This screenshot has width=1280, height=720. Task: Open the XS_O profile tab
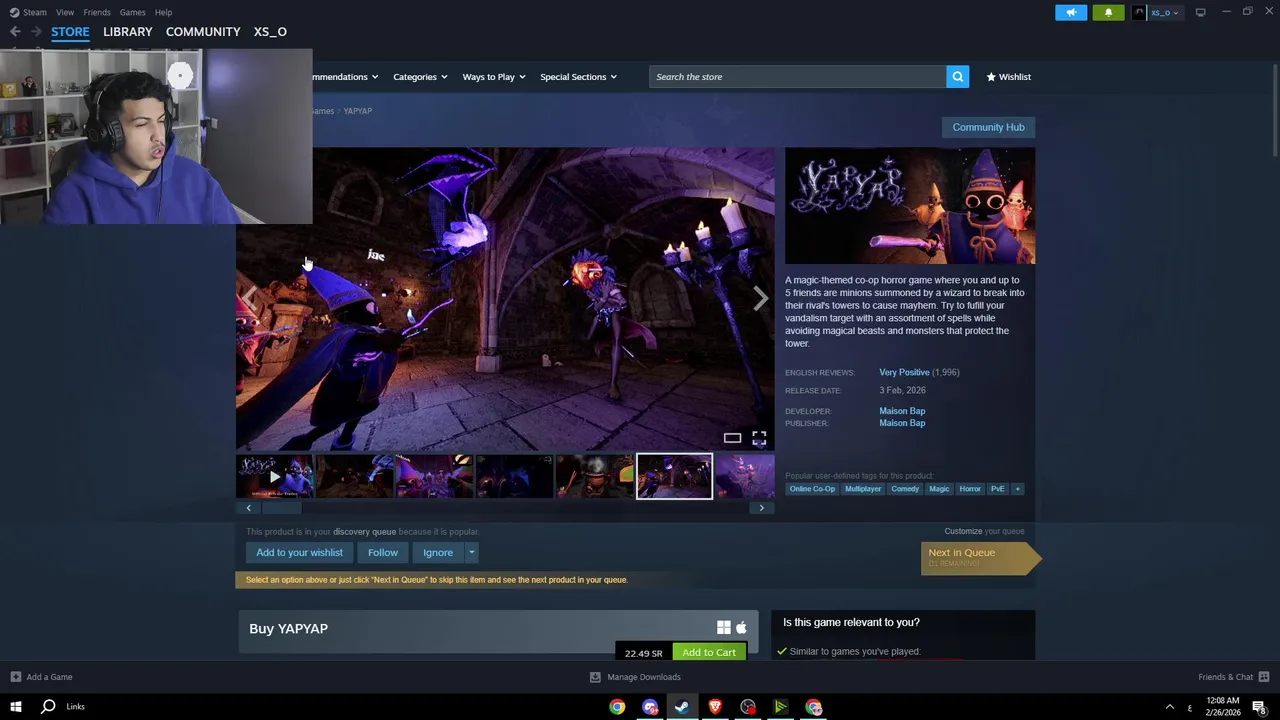coord(270,32)
